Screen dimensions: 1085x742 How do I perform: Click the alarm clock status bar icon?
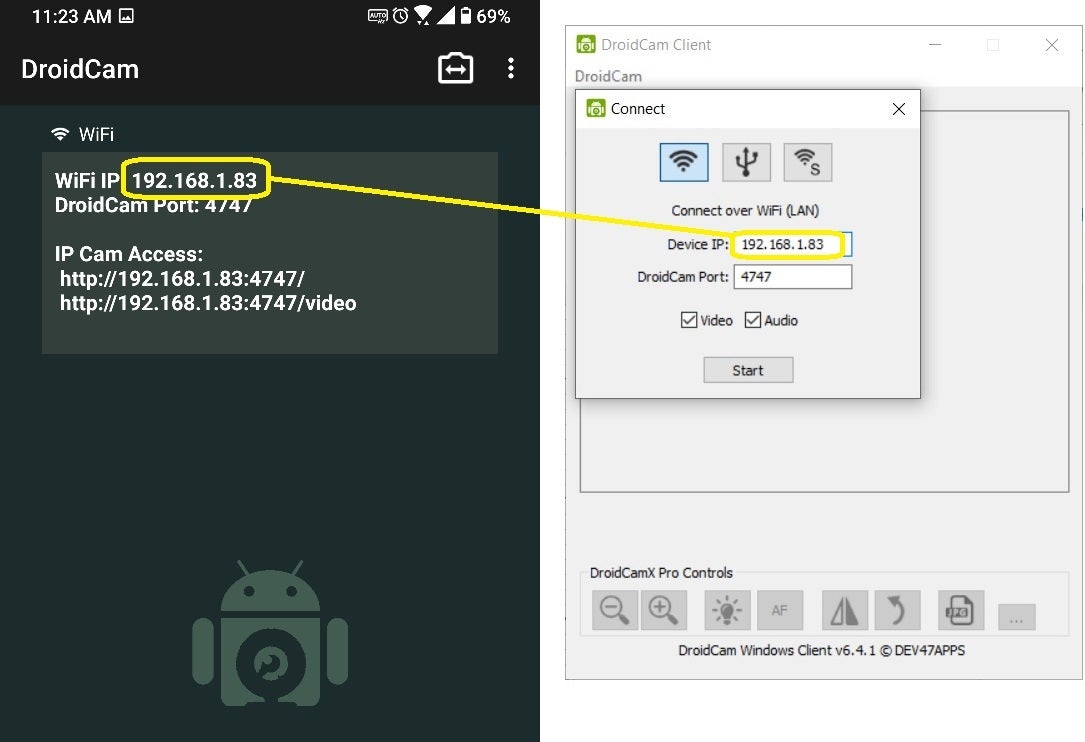pyautogui.click(x=401, y=16)
